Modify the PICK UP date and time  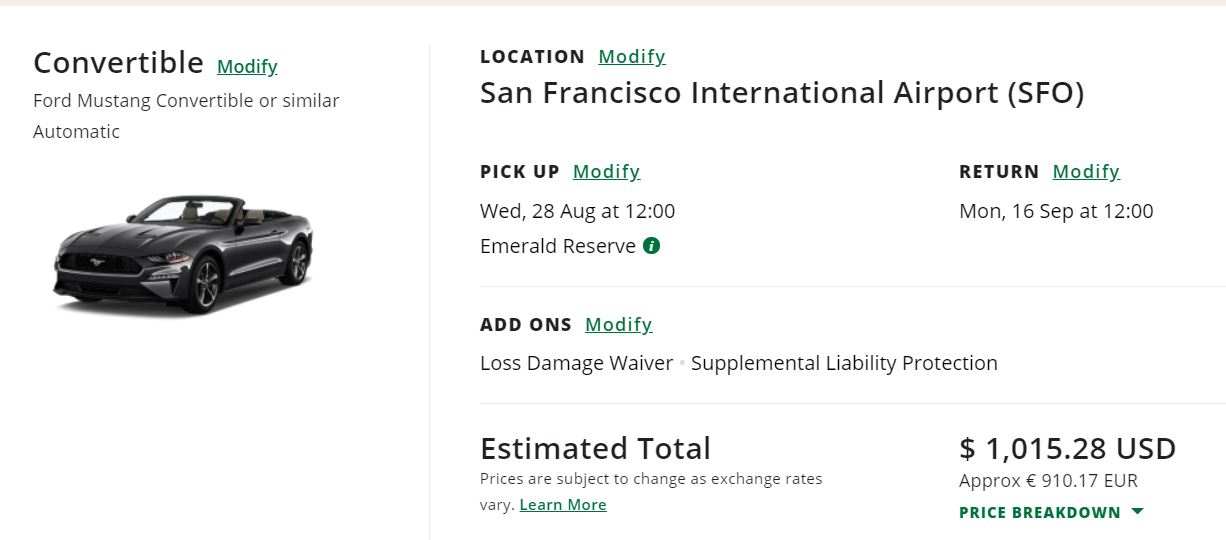(606, 172)
